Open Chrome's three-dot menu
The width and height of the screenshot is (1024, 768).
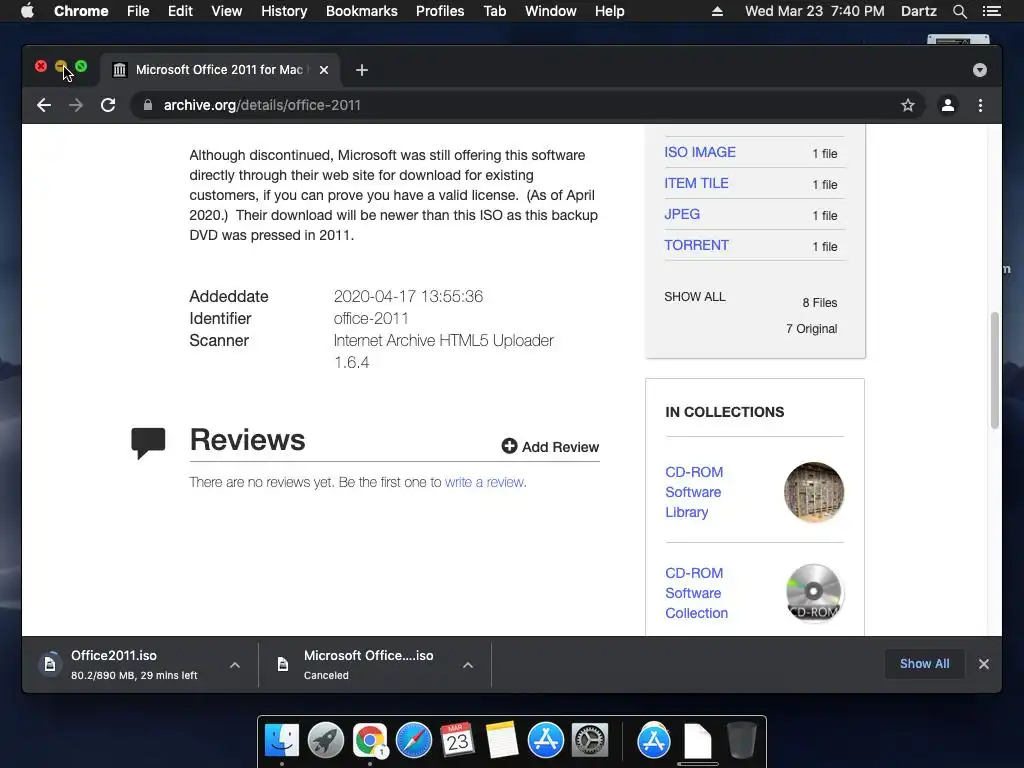(980, 105)
